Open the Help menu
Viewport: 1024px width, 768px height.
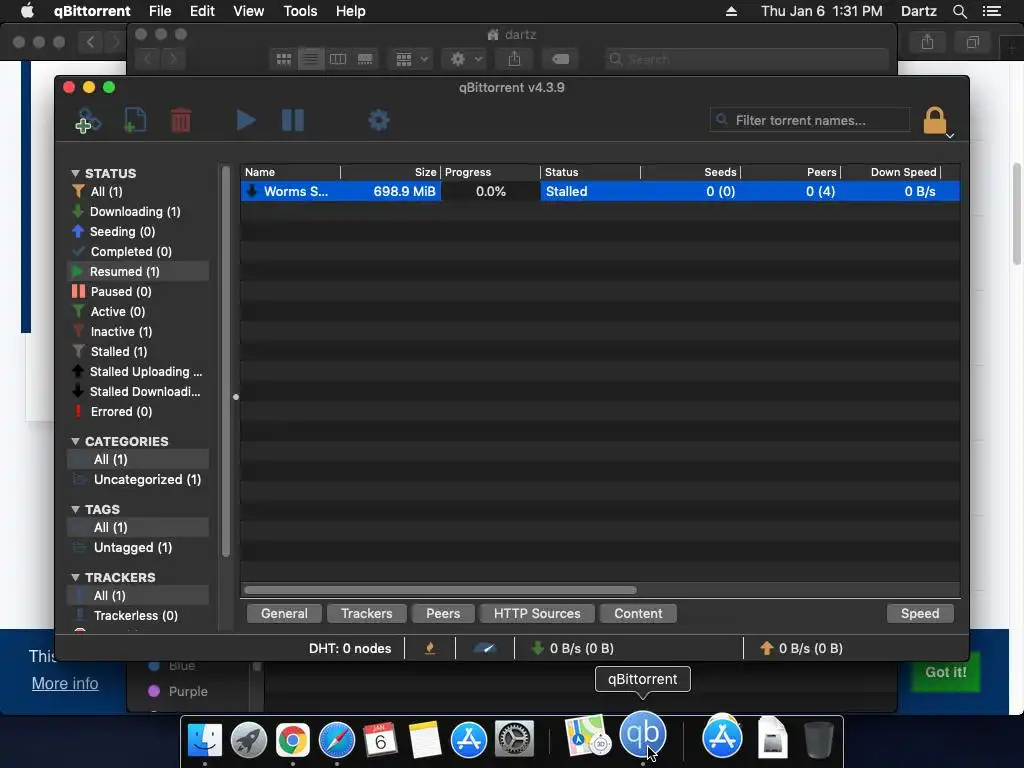point(351,11)
